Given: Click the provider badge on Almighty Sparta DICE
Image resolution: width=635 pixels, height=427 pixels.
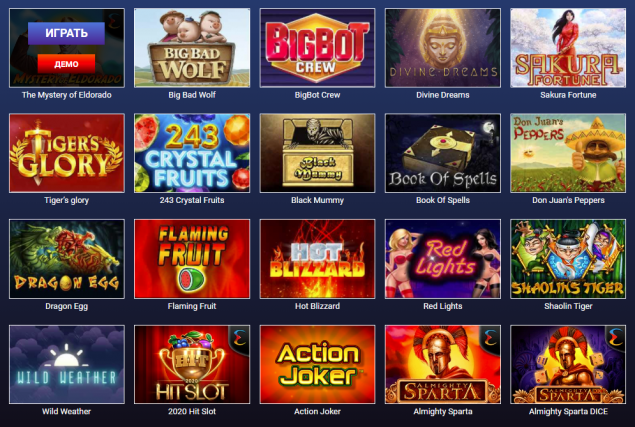Looking at the screenshot, I should (616, 337).
